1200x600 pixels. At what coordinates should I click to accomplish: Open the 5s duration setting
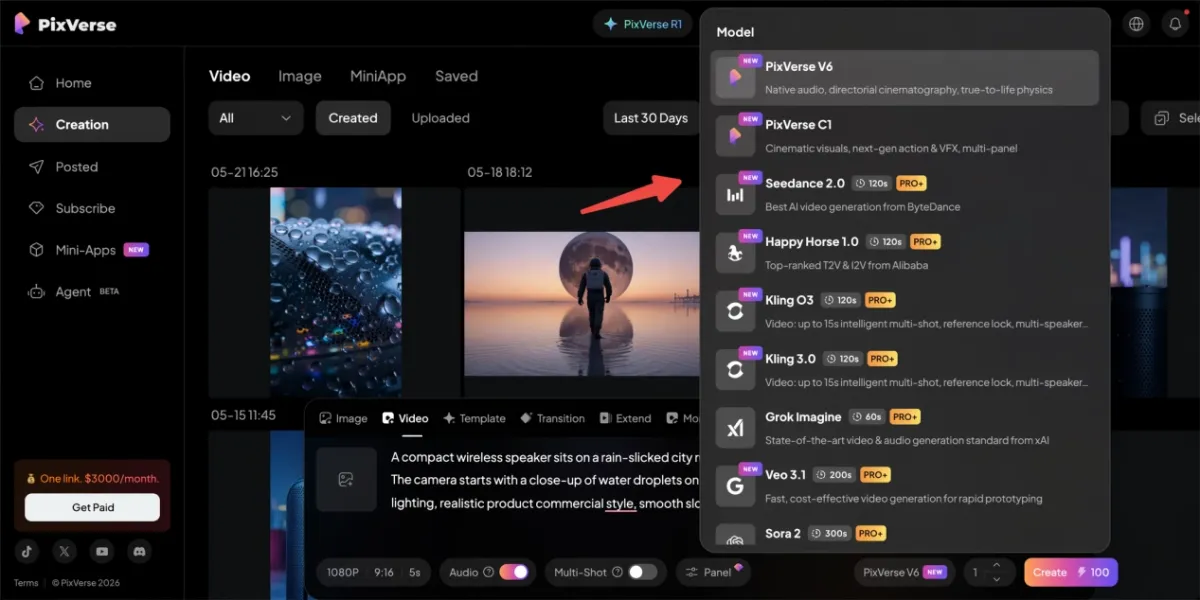(415, 572)
